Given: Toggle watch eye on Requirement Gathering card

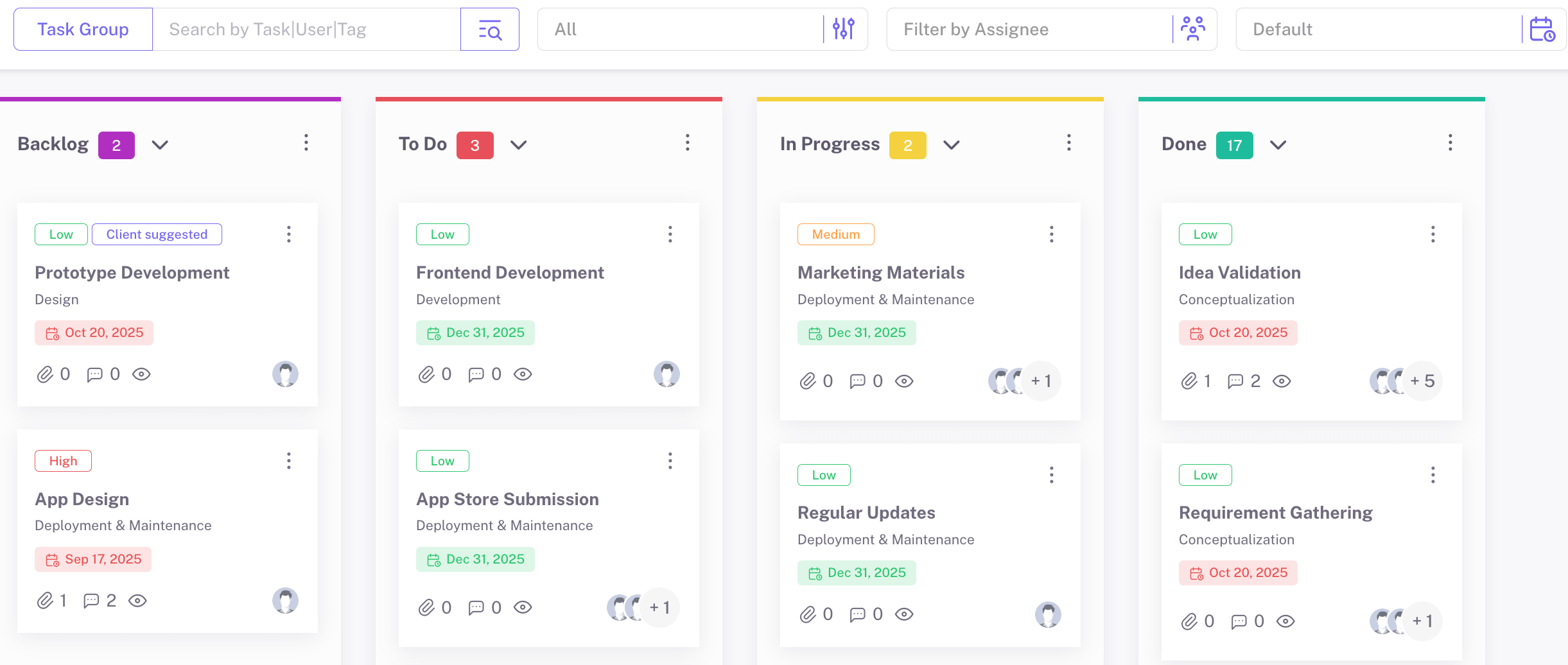Looking at the screenshot, I should (1285, 621).
